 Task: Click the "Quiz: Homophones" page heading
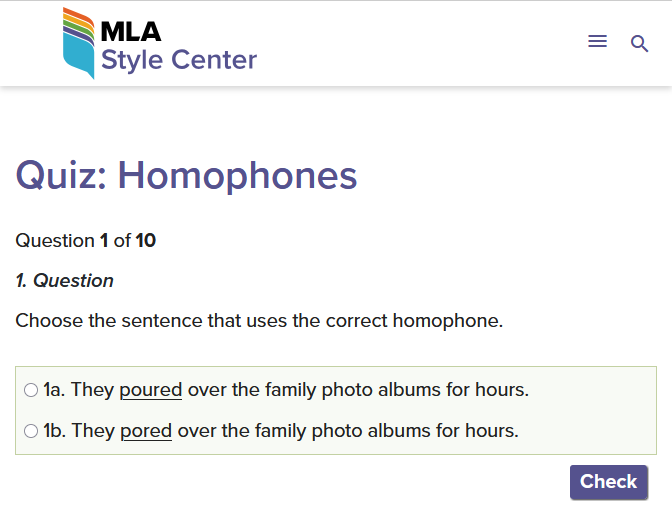pyautogui.click(x=186, y=176)
